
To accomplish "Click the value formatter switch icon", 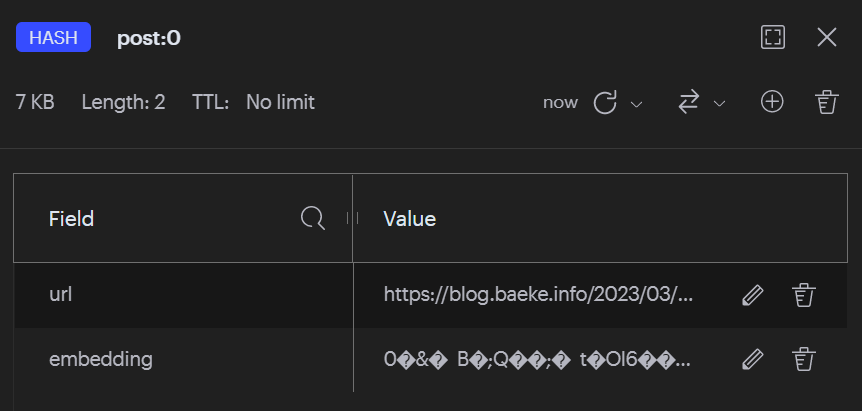I will pyautogui.click(x=688, y=102).
